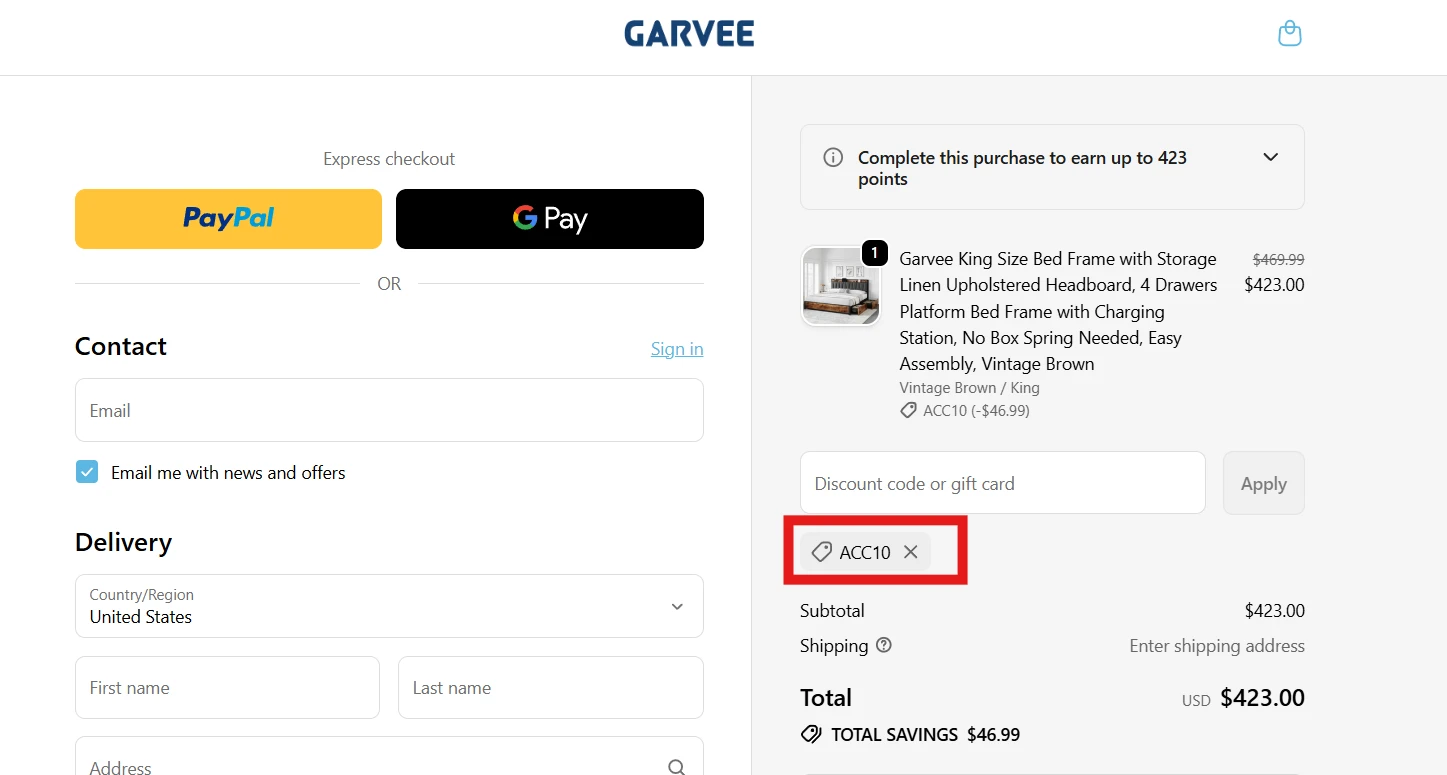Expand the earn points panel chevron
This screenshot has height=775, width=1447.
click(x=1270, y=157)
